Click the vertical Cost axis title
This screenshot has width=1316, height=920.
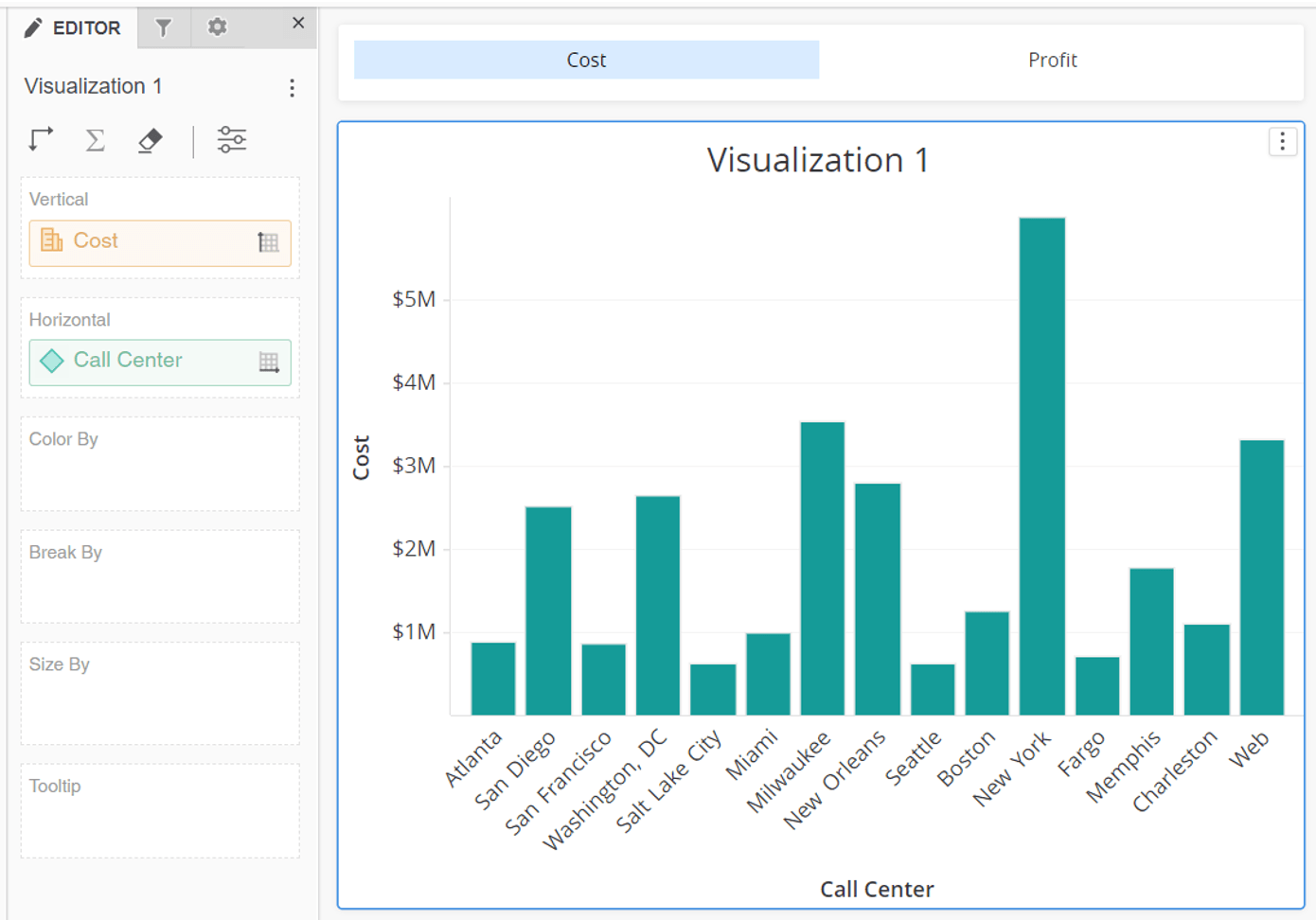pos(361,457)
